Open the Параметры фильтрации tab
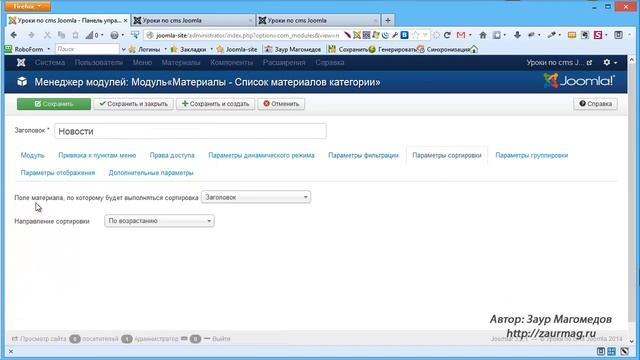Screen dimensions: 640x360 [x=363, y=155]
